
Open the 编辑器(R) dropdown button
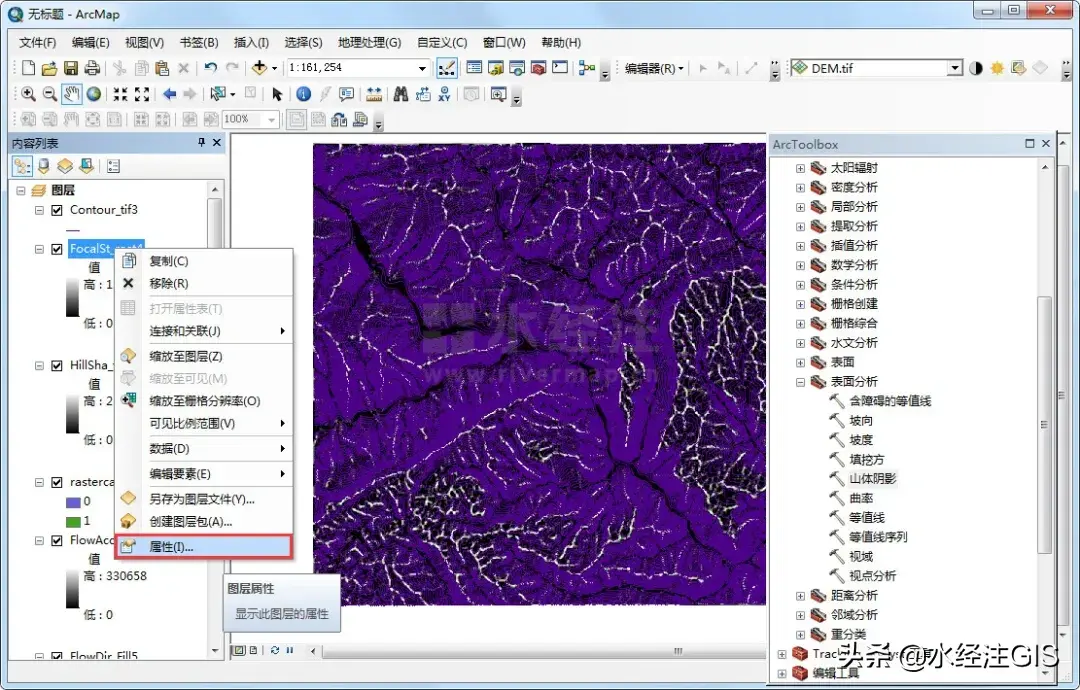pos(654,68)
